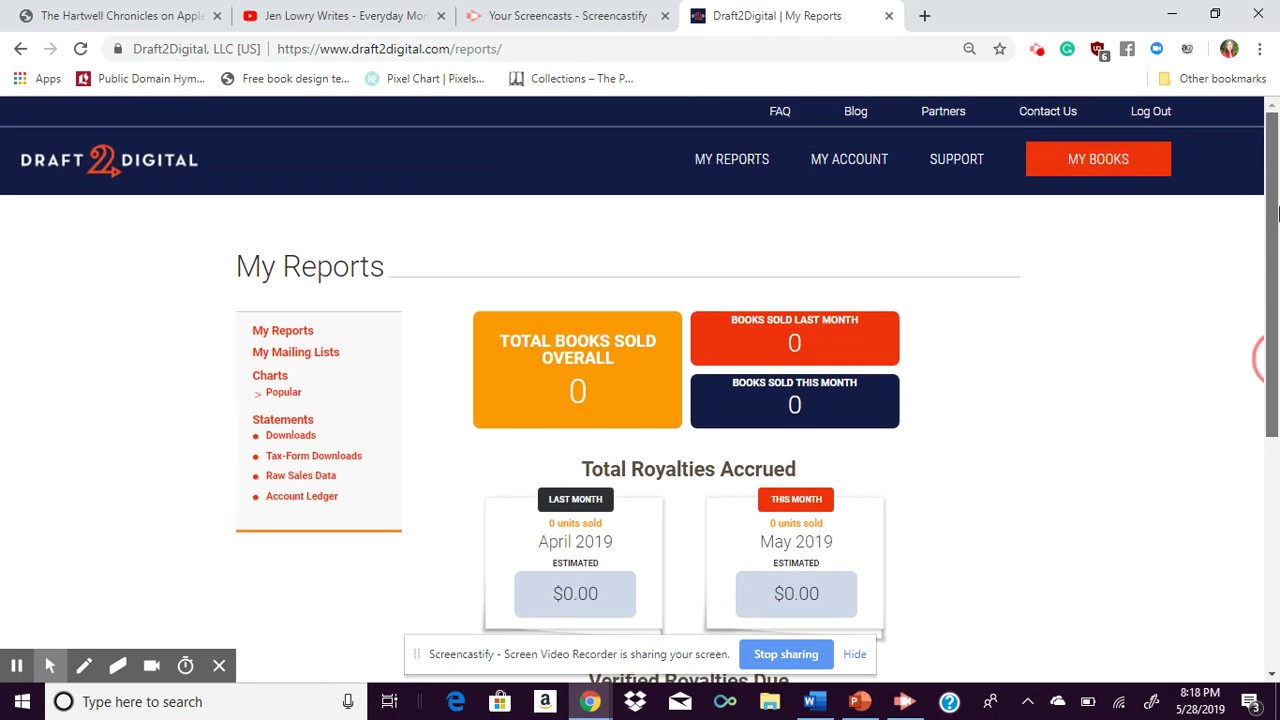Viewport: 1280px width, 720px height.
Task: Open Microsoft Edge from the taskbar
Action: [x=455, y=701]
